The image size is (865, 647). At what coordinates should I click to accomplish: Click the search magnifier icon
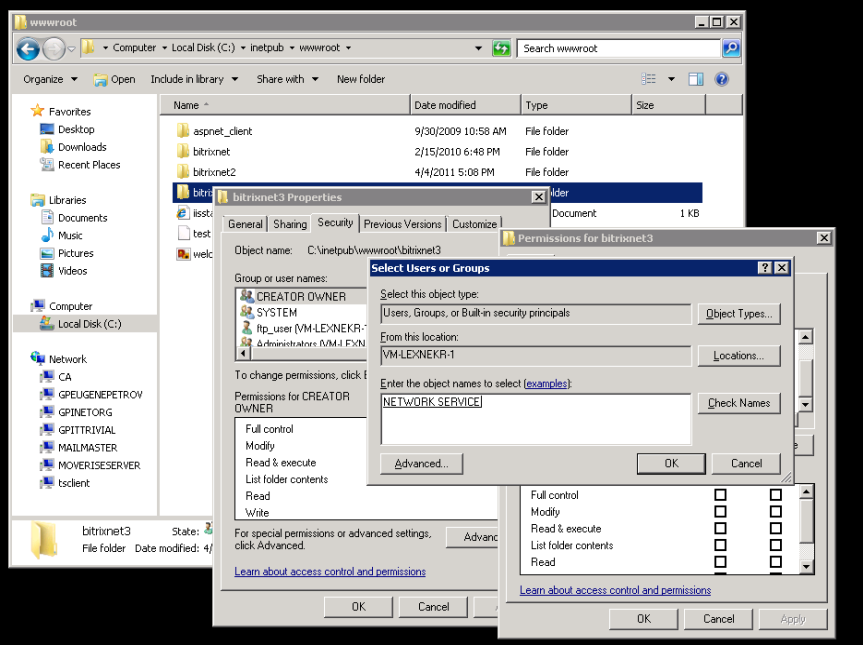(731, 49)
